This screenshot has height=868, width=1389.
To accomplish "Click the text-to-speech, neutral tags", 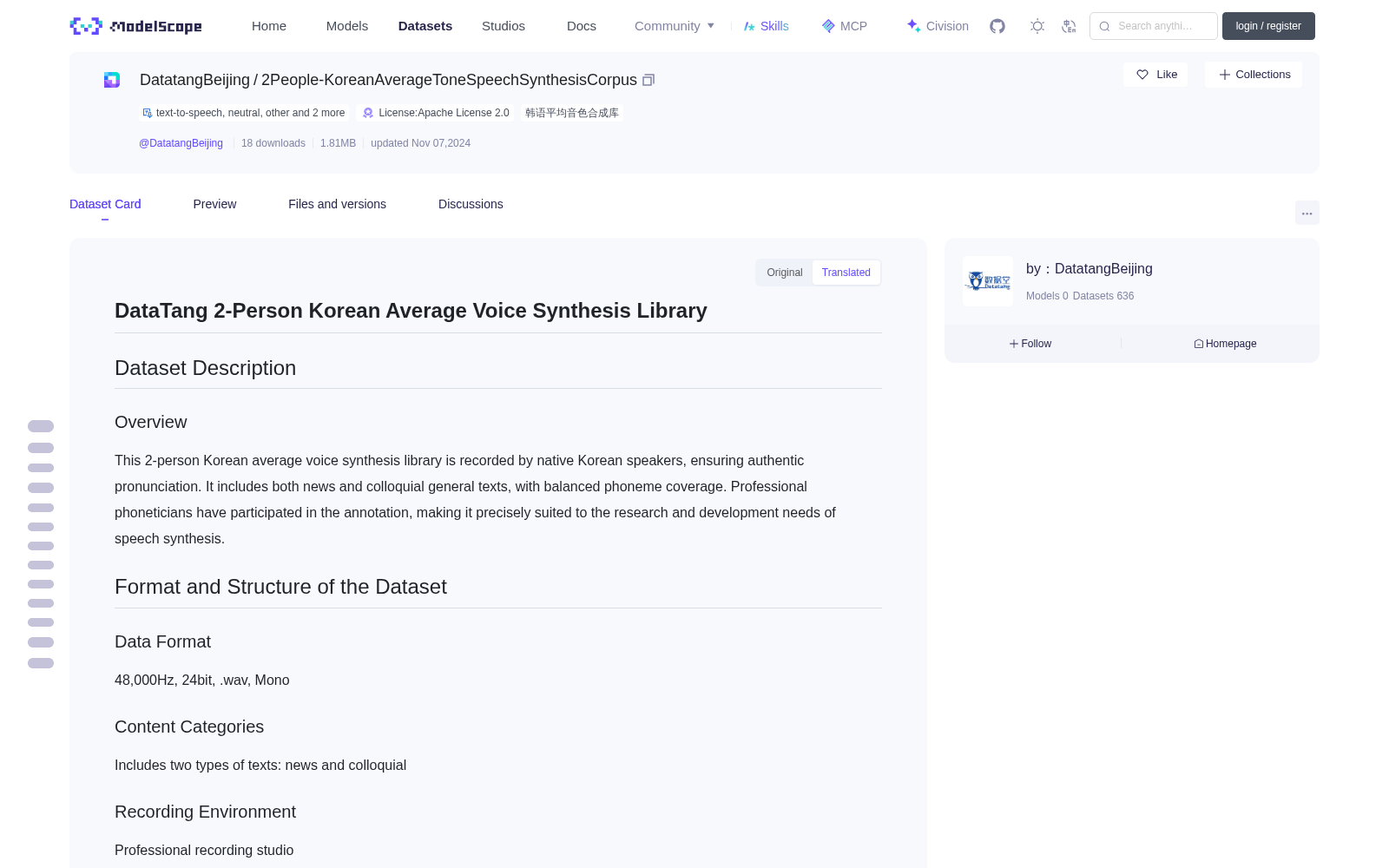I will click(244, 113).
